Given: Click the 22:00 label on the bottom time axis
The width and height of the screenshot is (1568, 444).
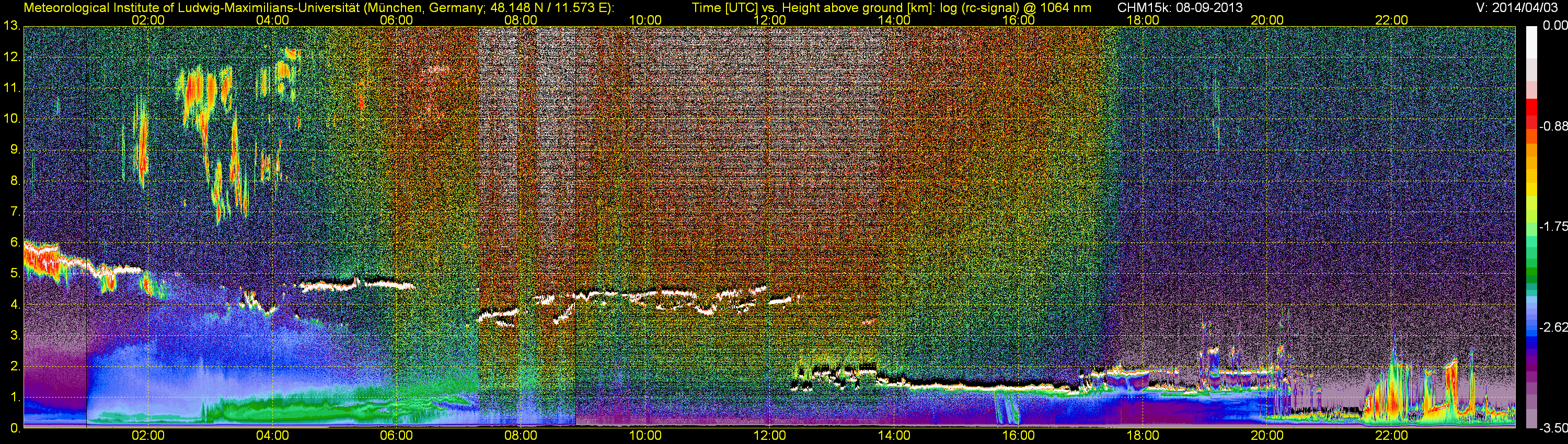Looking at the screenshot, I should coord(1391,436).
